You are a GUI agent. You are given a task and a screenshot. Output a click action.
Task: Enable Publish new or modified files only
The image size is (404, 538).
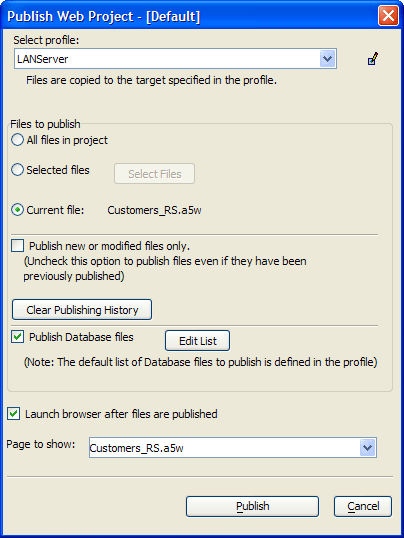pyautogui.click(x=18, y=246)
